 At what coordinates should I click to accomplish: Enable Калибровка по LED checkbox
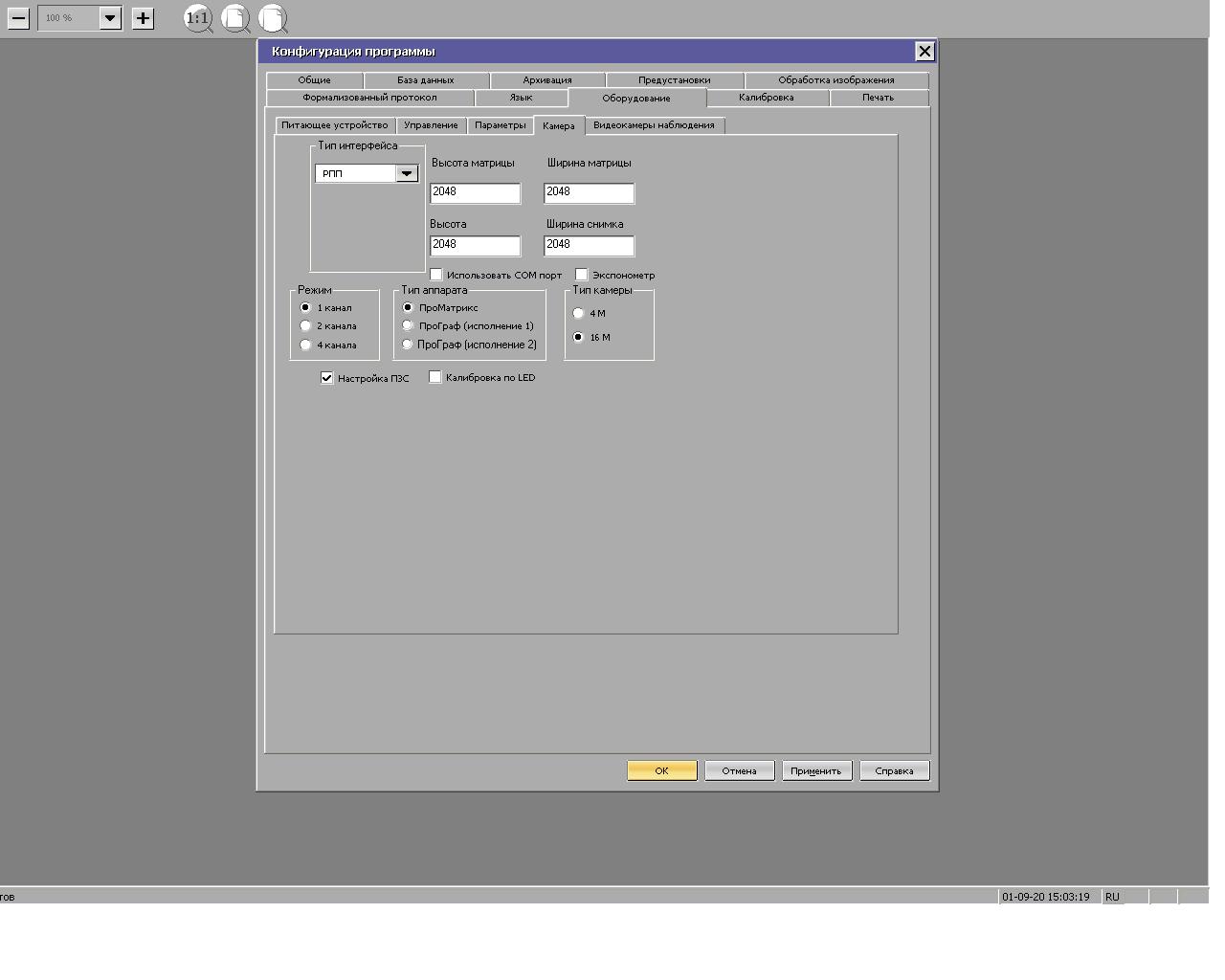[x=435, y=377]
